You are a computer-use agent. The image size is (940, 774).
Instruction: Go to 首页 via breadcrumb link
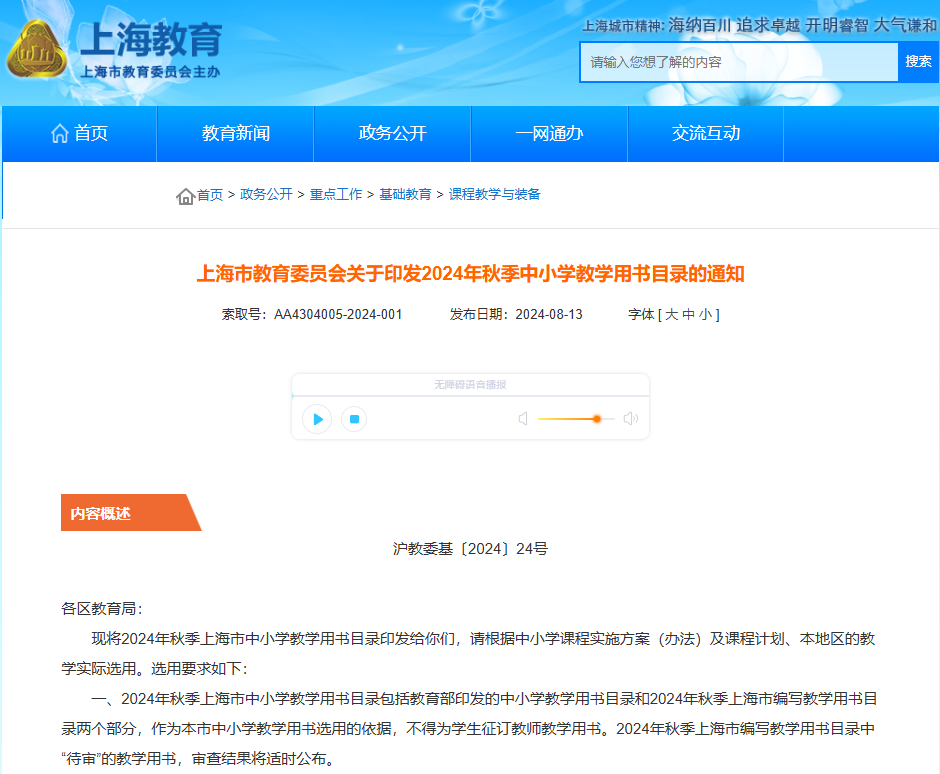(x=210, y=195)
